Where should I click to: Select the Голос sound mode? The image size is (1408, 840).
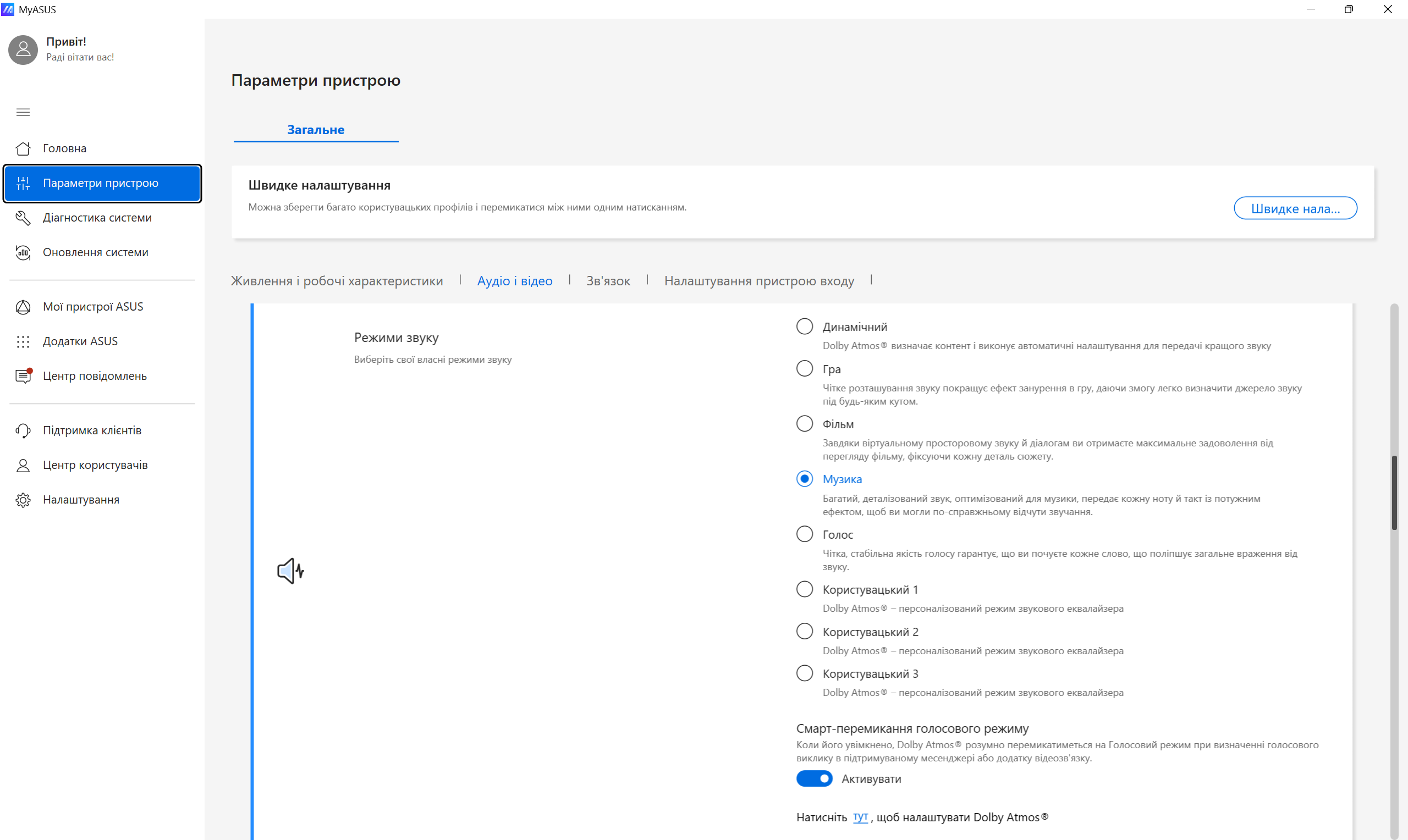point(804,534)
